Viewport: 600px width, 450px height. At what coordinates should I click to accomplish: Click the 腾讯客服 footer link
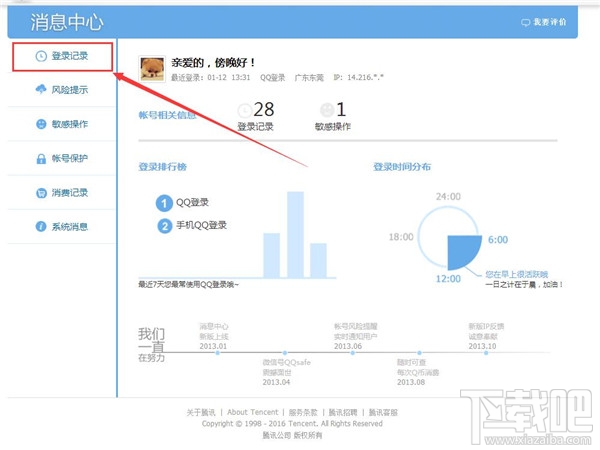coord(383,412)
